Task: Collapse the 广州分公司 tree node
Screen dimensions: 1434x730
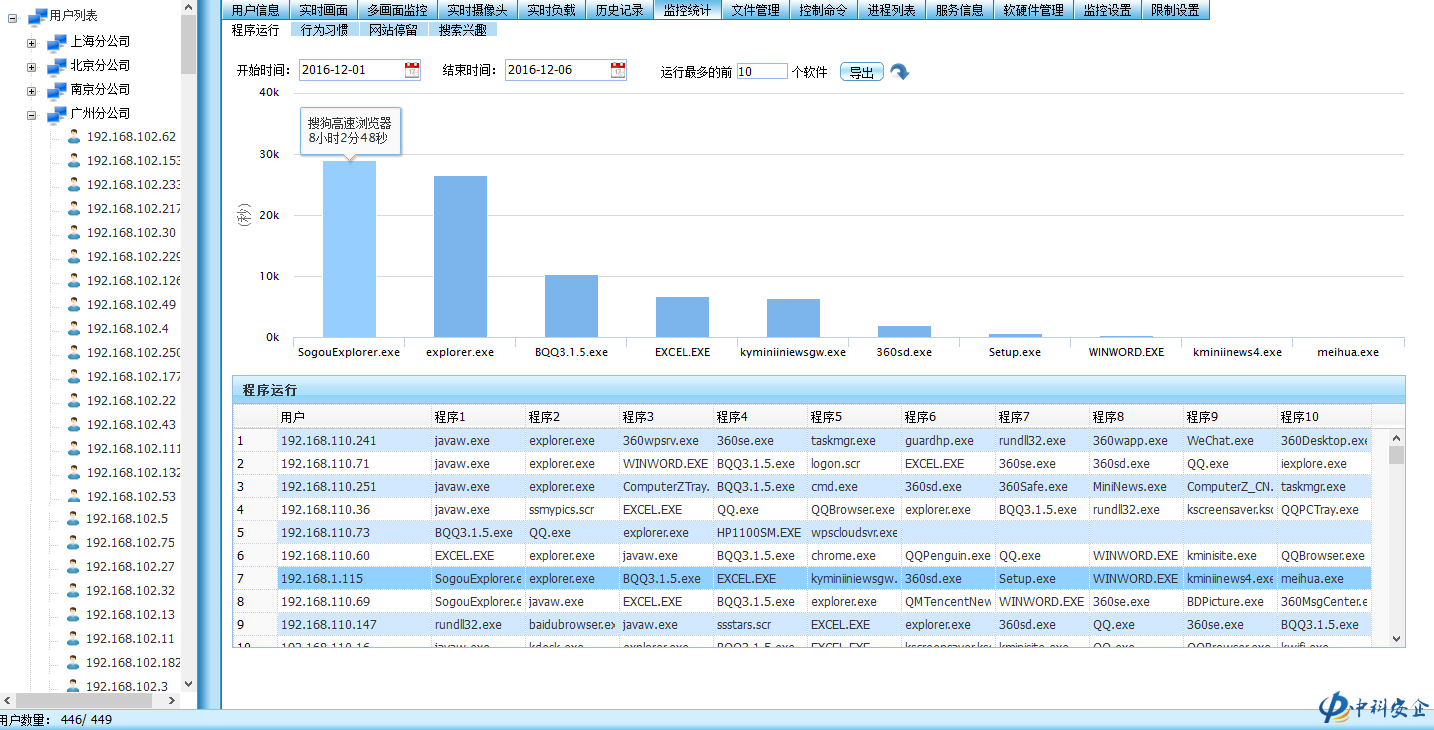Action: [x=32, y=115]
